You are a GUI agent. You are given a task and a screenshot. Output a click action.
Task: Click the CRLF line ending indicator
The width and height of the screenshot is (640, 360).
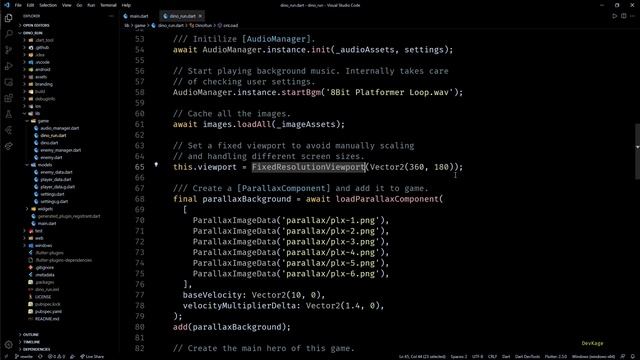click(x=493, y=356)
